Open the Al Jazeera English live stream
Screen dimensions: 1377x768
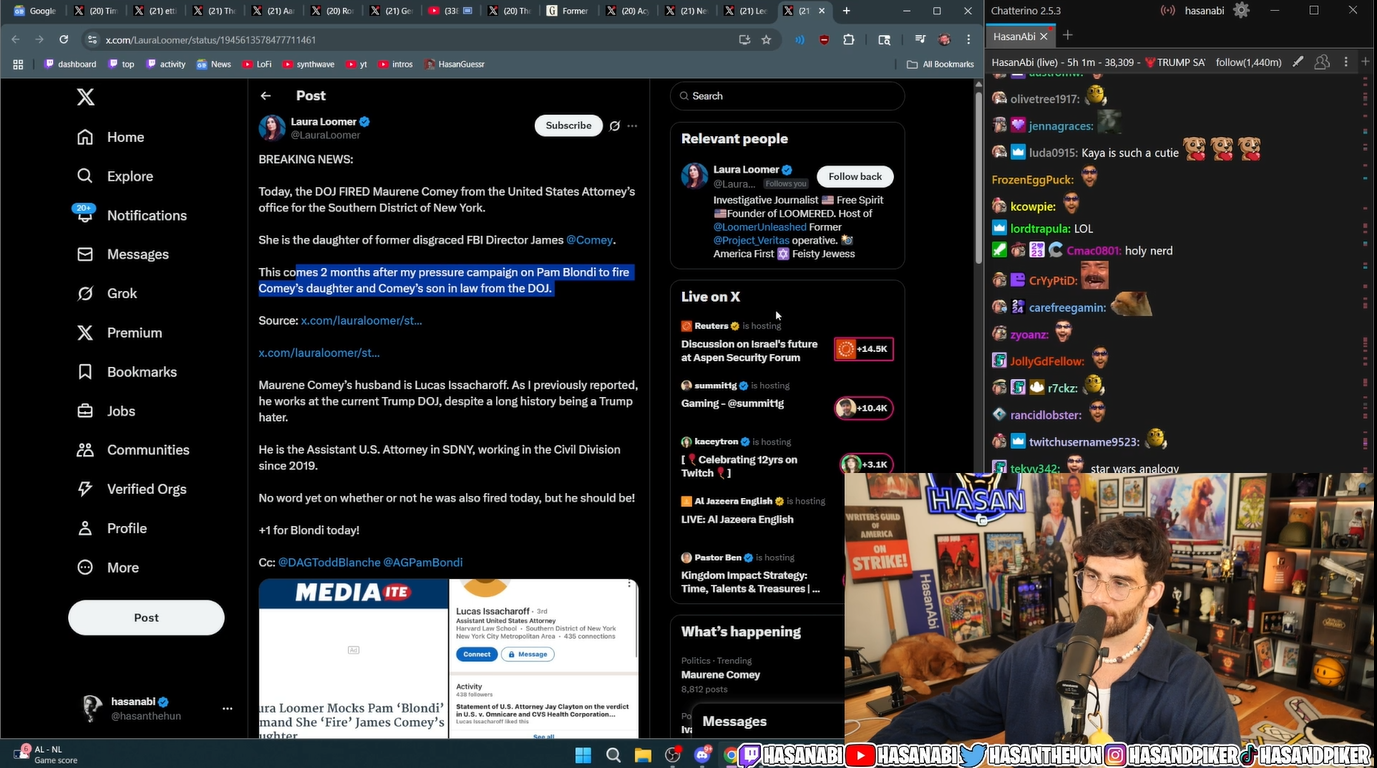[x=737, y=519]
